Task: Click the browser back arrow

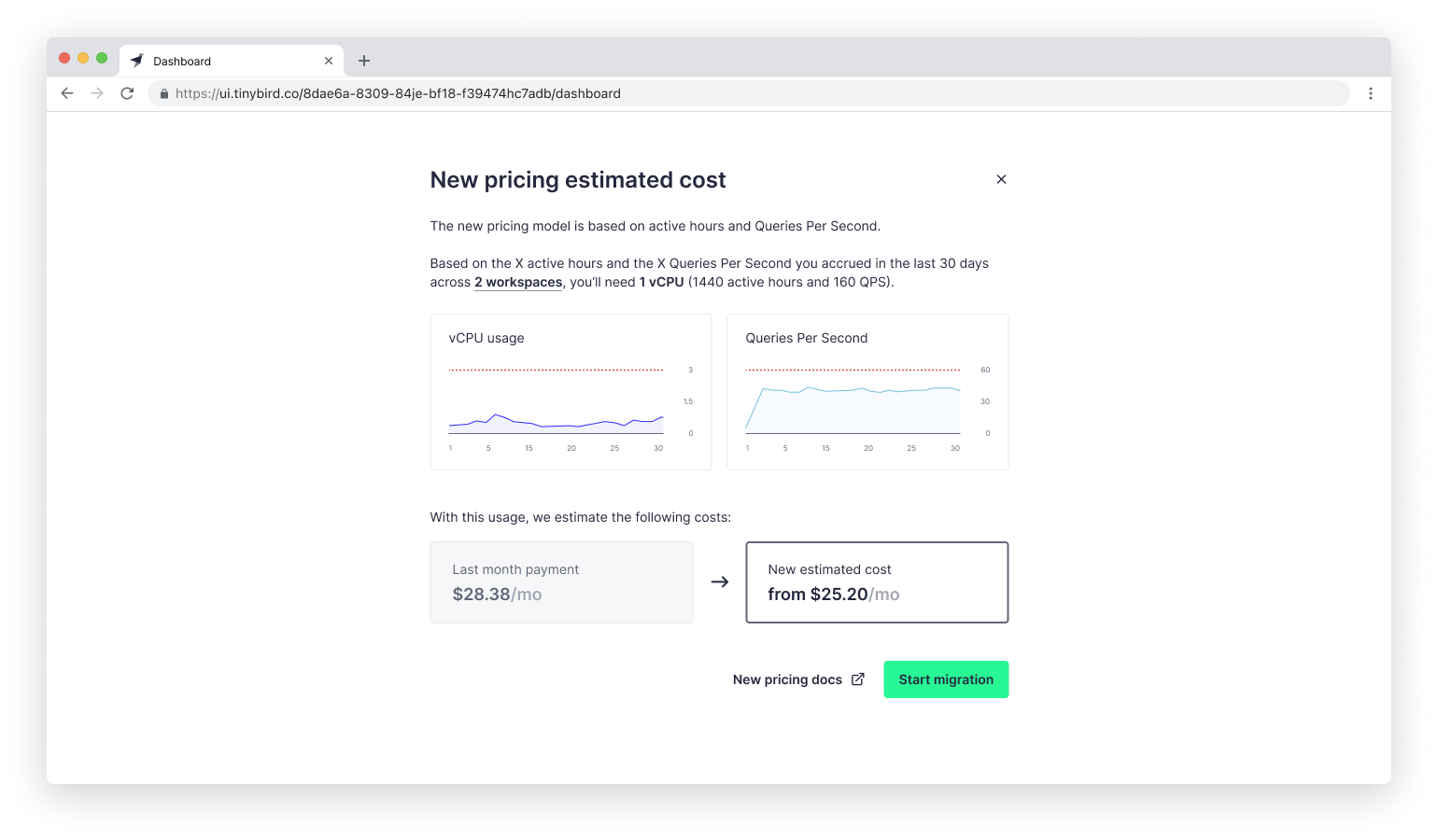Action: coord(67,93)
